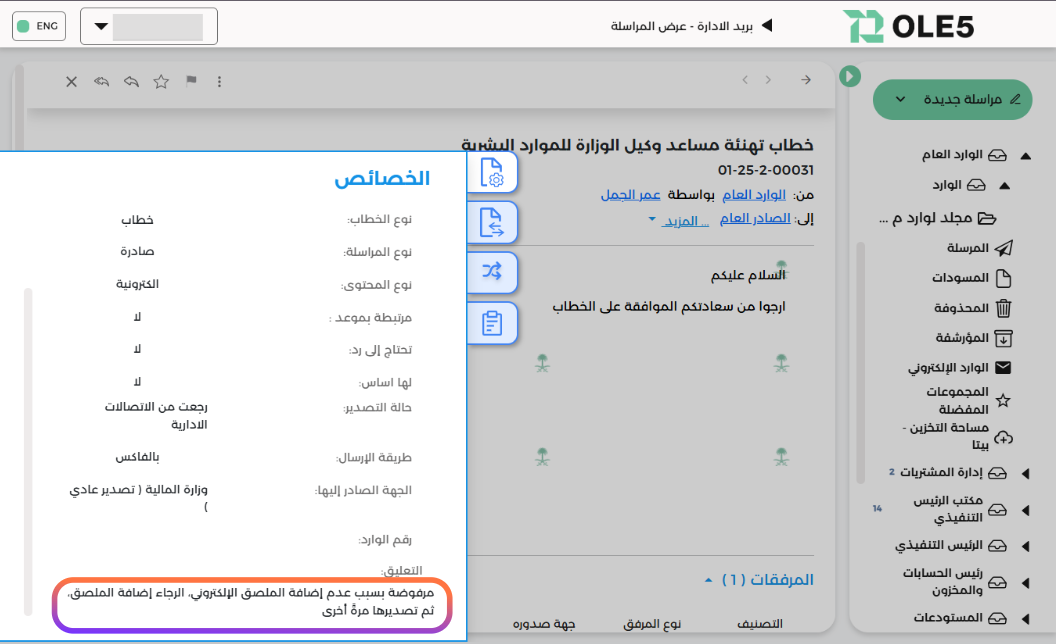Click the properties panel vertical scrollbar
This screenshot has width=1056, height=644.
point(28,451)
